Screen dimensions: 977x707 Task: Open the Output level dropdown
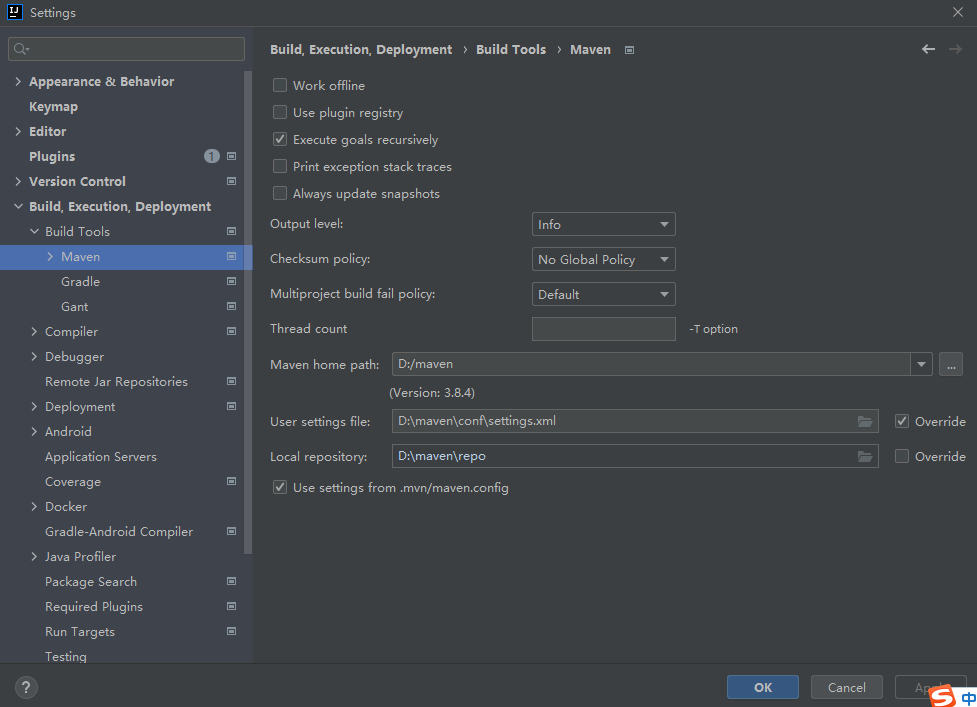603,224
